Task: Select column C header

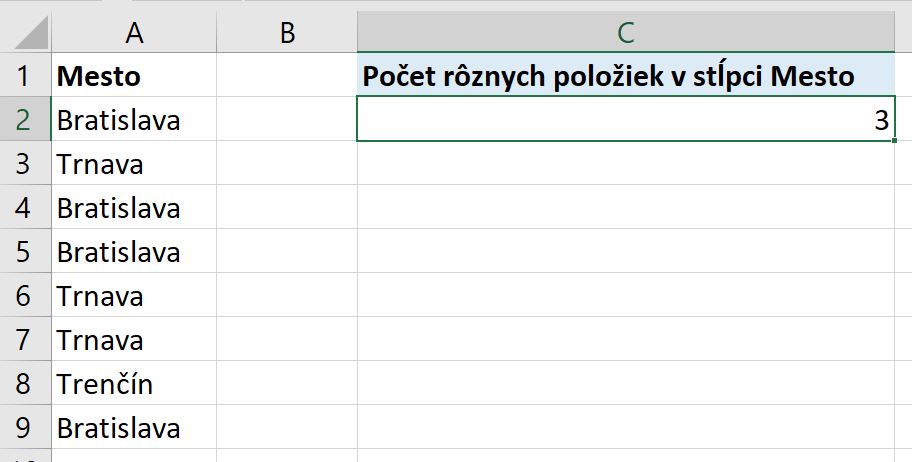Action: point(626,33)
